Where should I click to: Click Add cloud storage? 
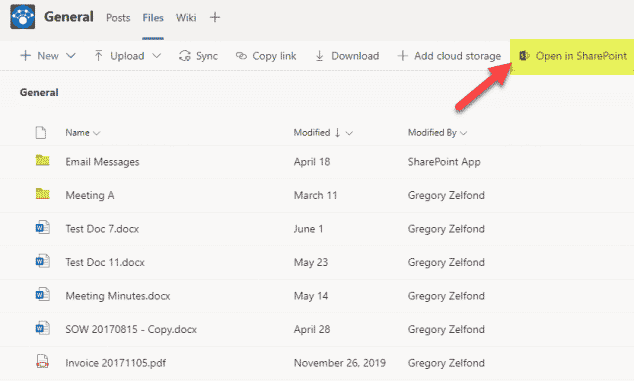tap(449, 56)
